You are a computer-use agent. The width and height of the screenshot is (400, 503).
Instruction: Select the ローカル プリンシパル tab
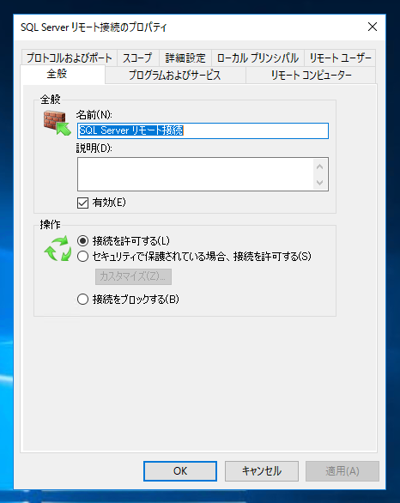point(258,58)
